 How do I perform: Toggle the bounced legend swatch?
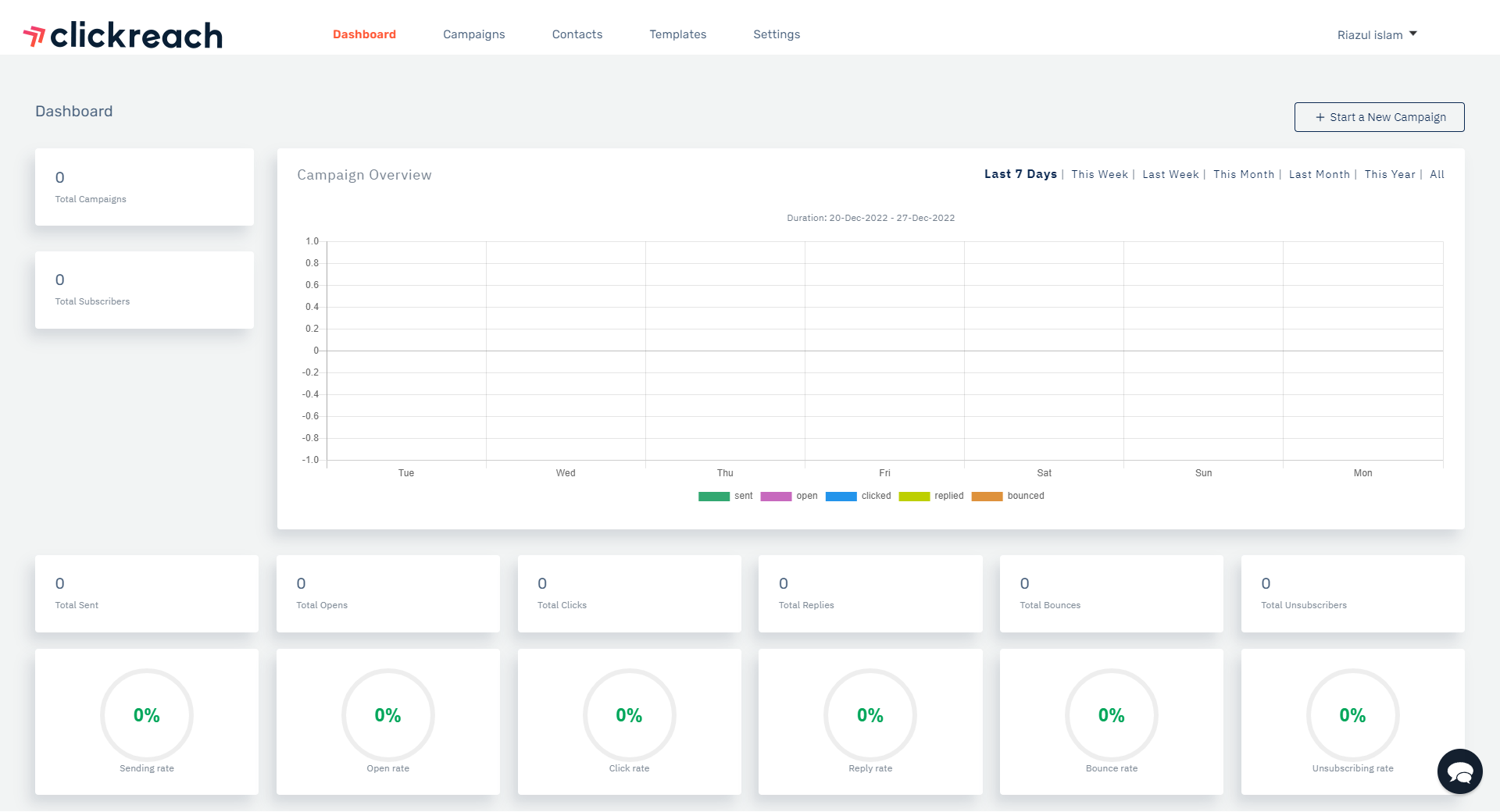(x=987, y=497)
